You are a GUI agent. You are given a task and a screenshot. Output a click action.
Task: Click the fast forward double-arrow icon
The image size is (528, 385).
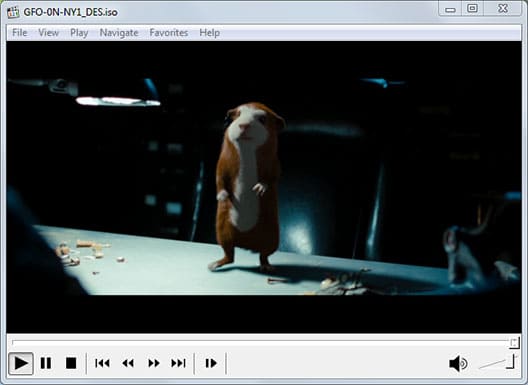point(154,363)
